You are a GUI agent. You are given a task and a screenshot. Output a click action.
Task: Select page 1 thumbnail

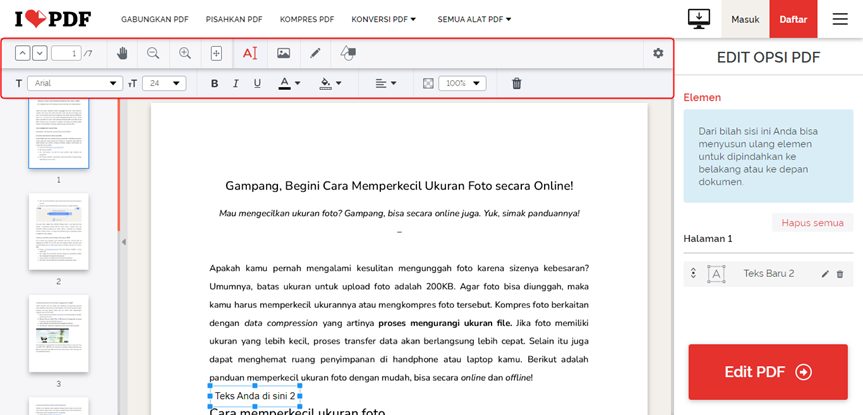click(x=58, y=134)
